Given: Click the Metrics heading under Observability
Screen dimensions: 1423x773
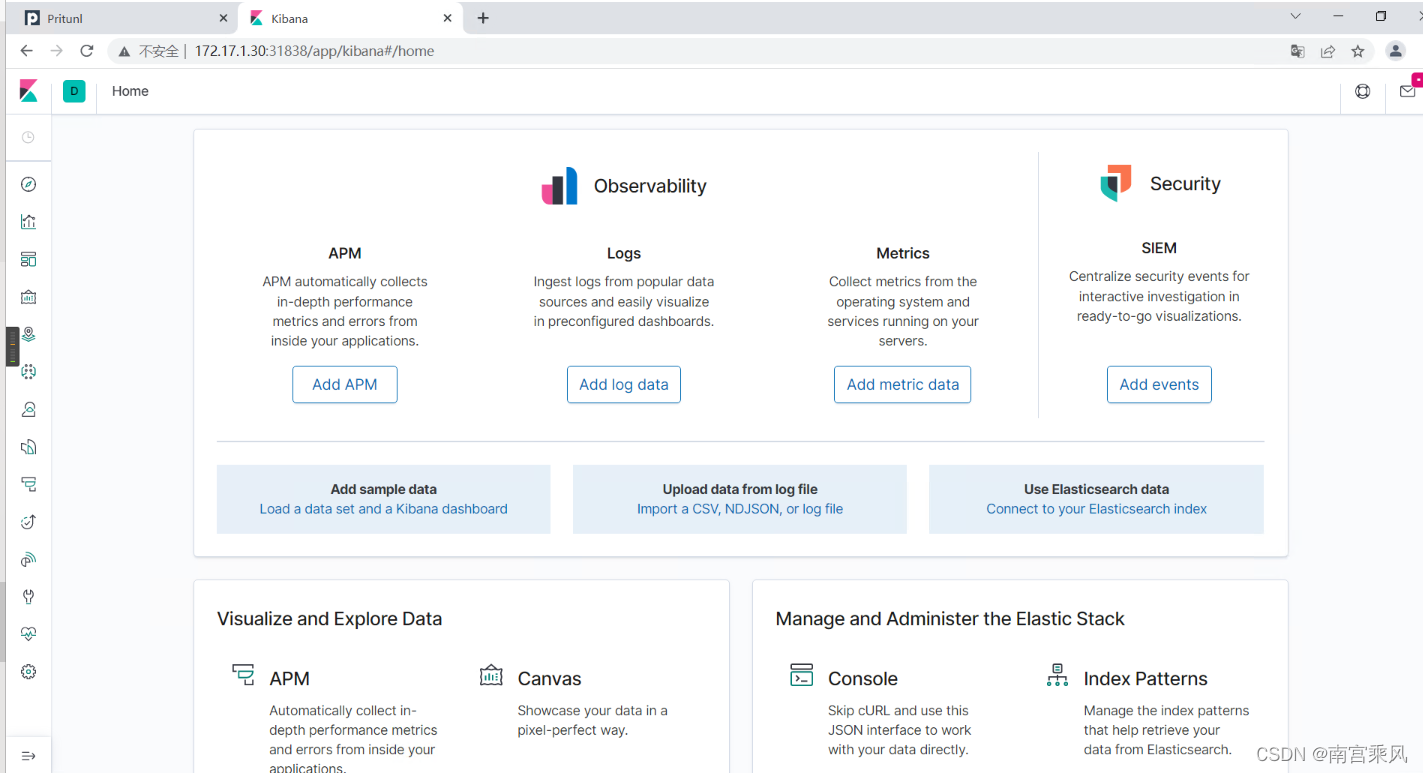Looking at the screenshot, I should tap(903, 254).
